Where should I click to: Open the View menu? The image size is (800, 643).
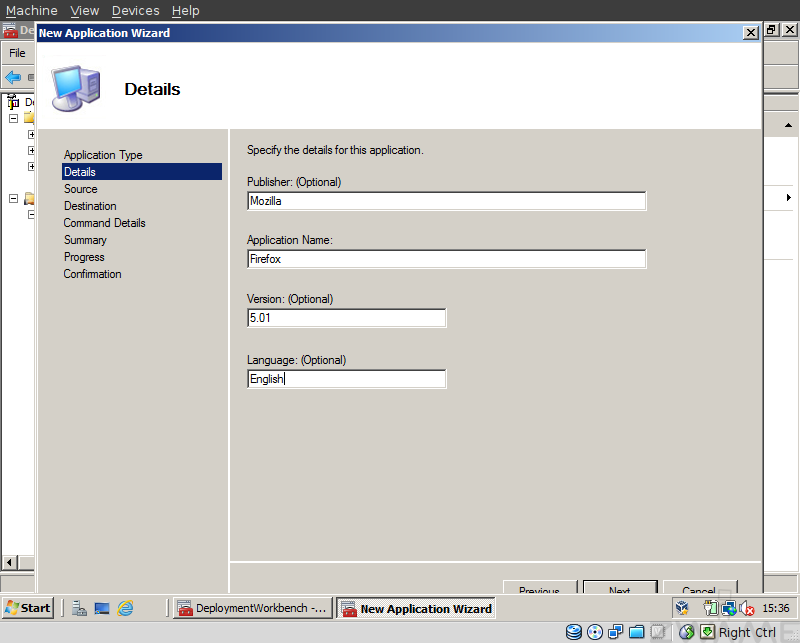pos(85,11)
